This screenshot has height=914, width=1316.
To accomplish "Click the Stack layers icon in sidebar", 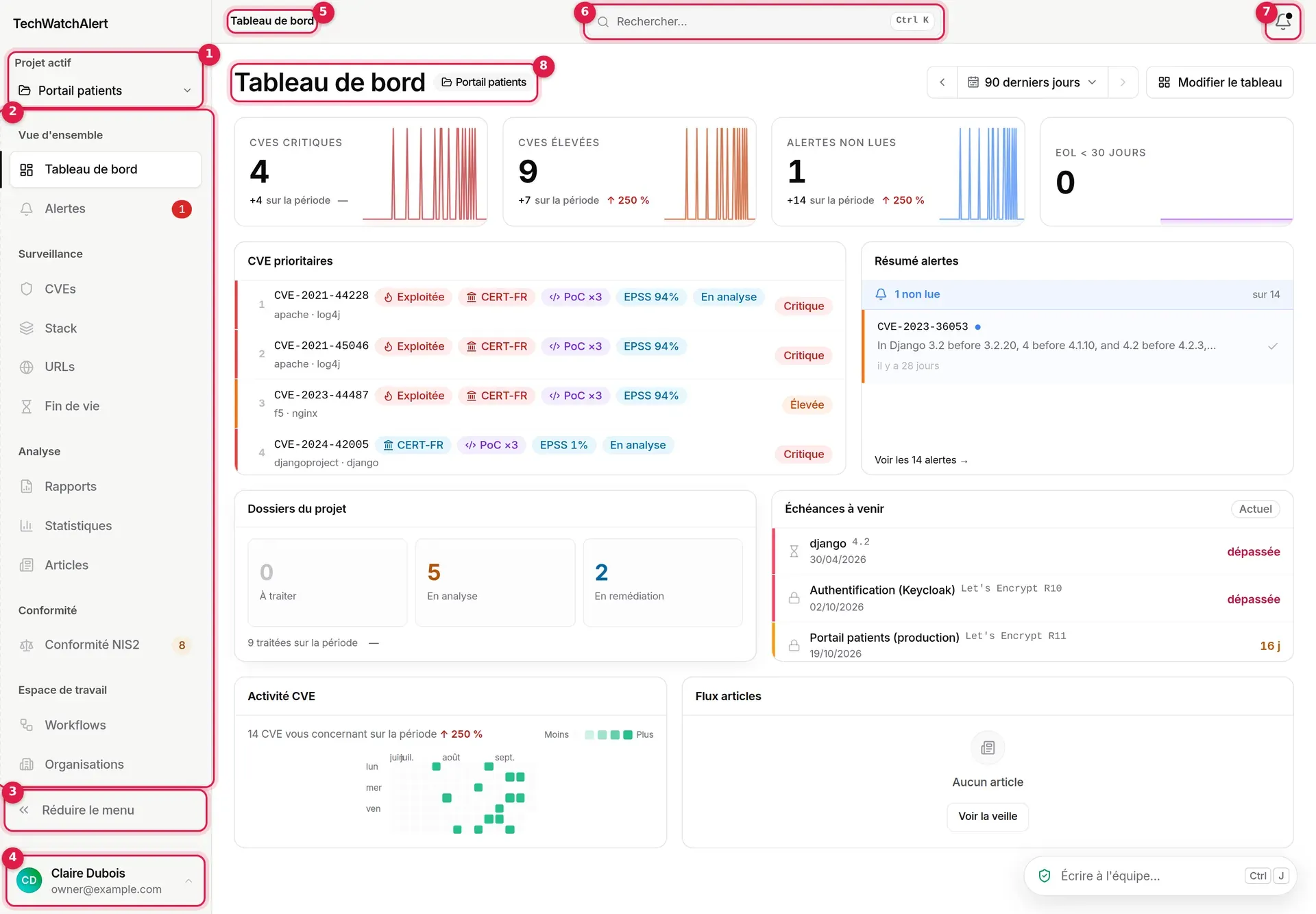I will (27, 328).
